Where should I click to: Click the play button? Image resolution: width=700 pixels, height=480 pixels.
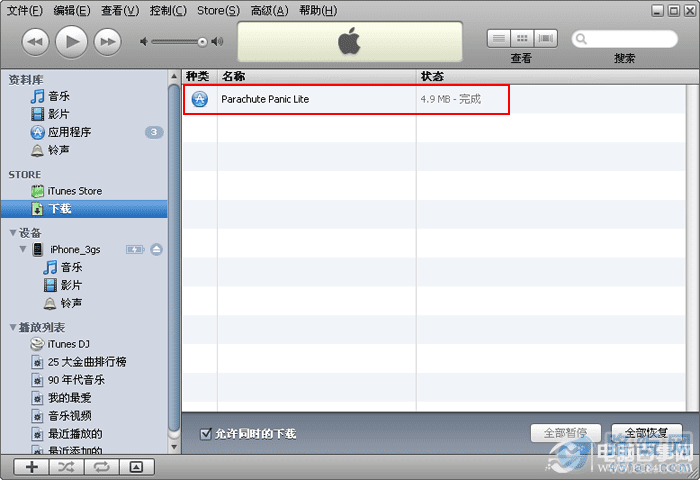[x=71, y=42]
